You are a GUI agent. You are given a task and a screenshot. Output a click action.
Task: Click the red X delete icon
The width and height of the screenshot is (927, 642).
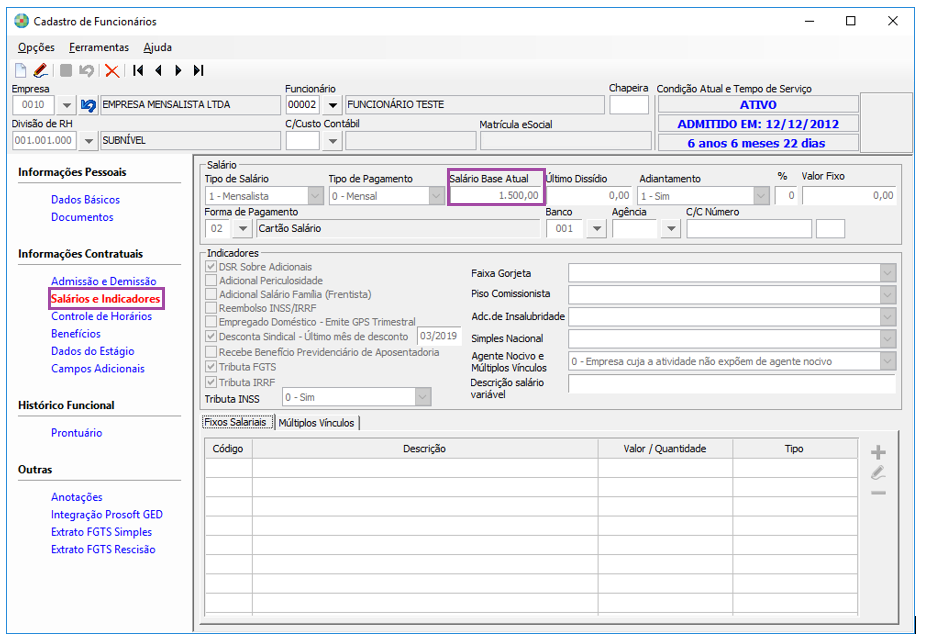point(112,71)
